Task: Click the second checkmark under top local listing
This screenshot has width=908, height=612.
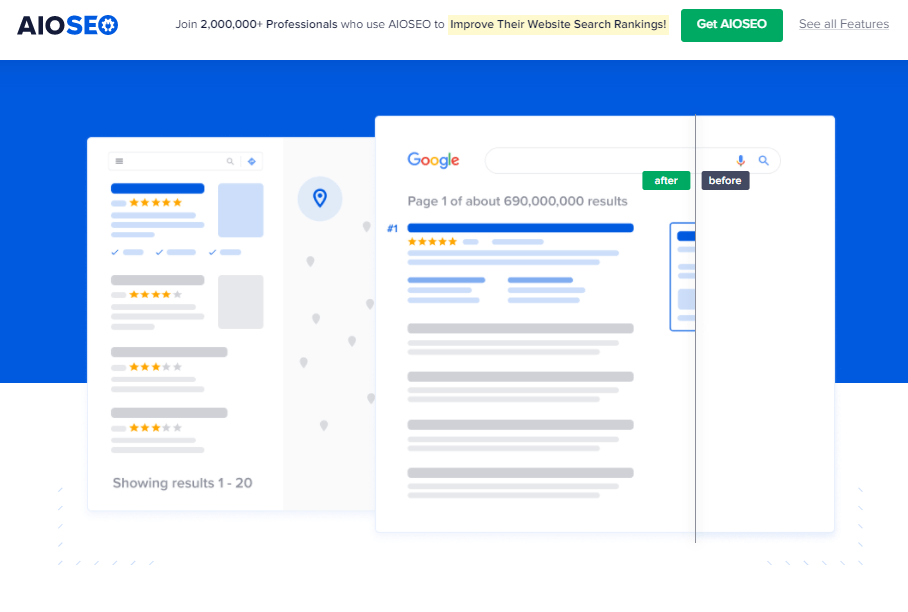Action: coord(160,252)
